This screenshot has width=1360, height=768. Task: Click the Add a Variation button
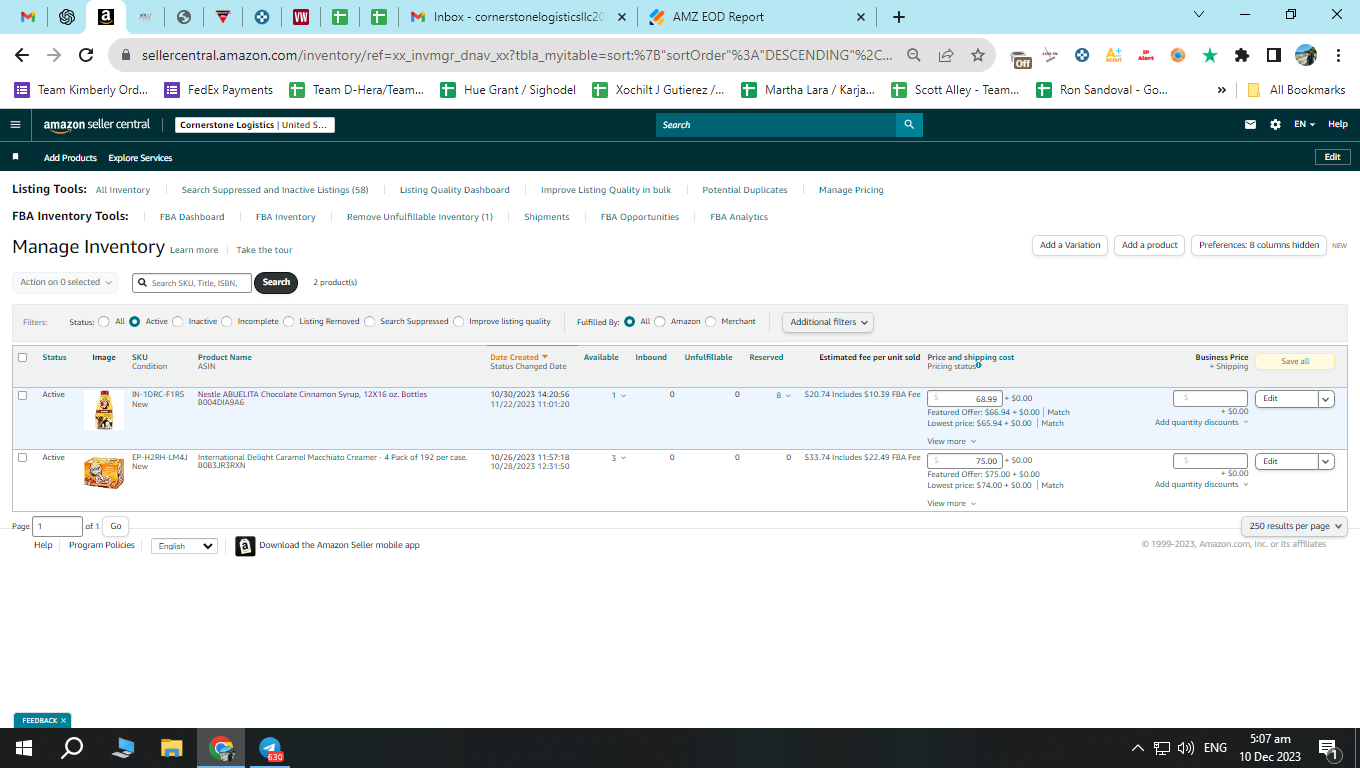click(x=1069, y=245)
